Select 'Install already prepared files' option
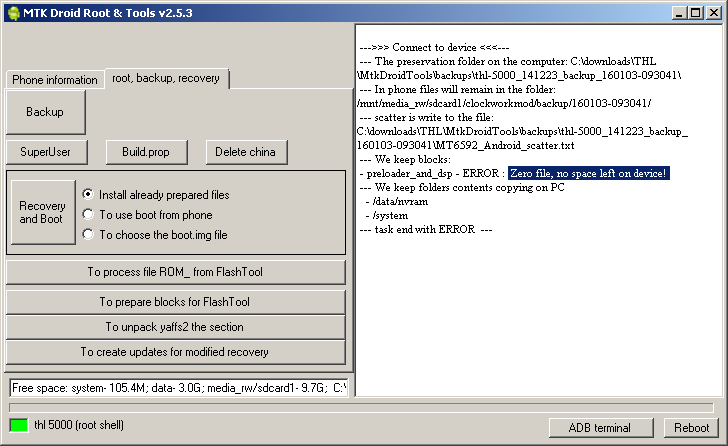Viewport: 728px width, 446px height. tap(88, 194)
